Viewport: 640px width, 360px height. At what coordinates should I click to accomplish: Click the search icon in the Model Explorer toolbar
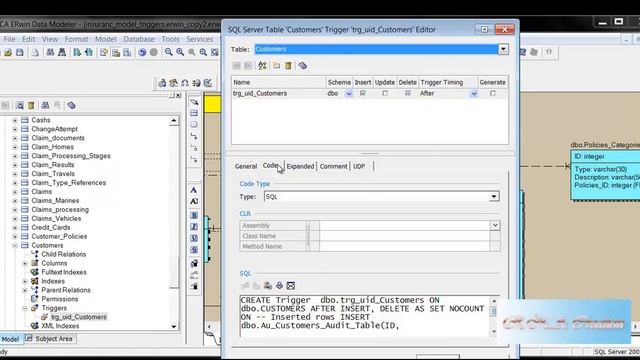pyautogui.click(x=19, y=105)
